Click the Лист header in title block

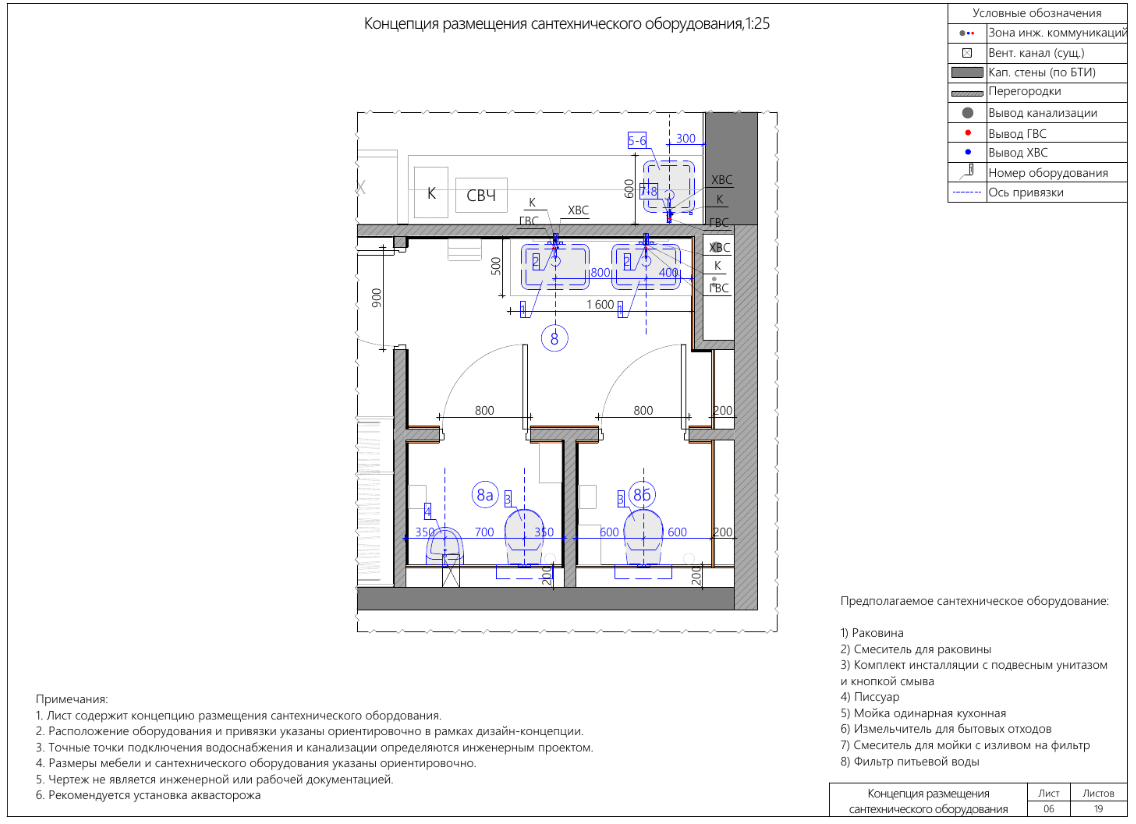(x=1048, y=794)
